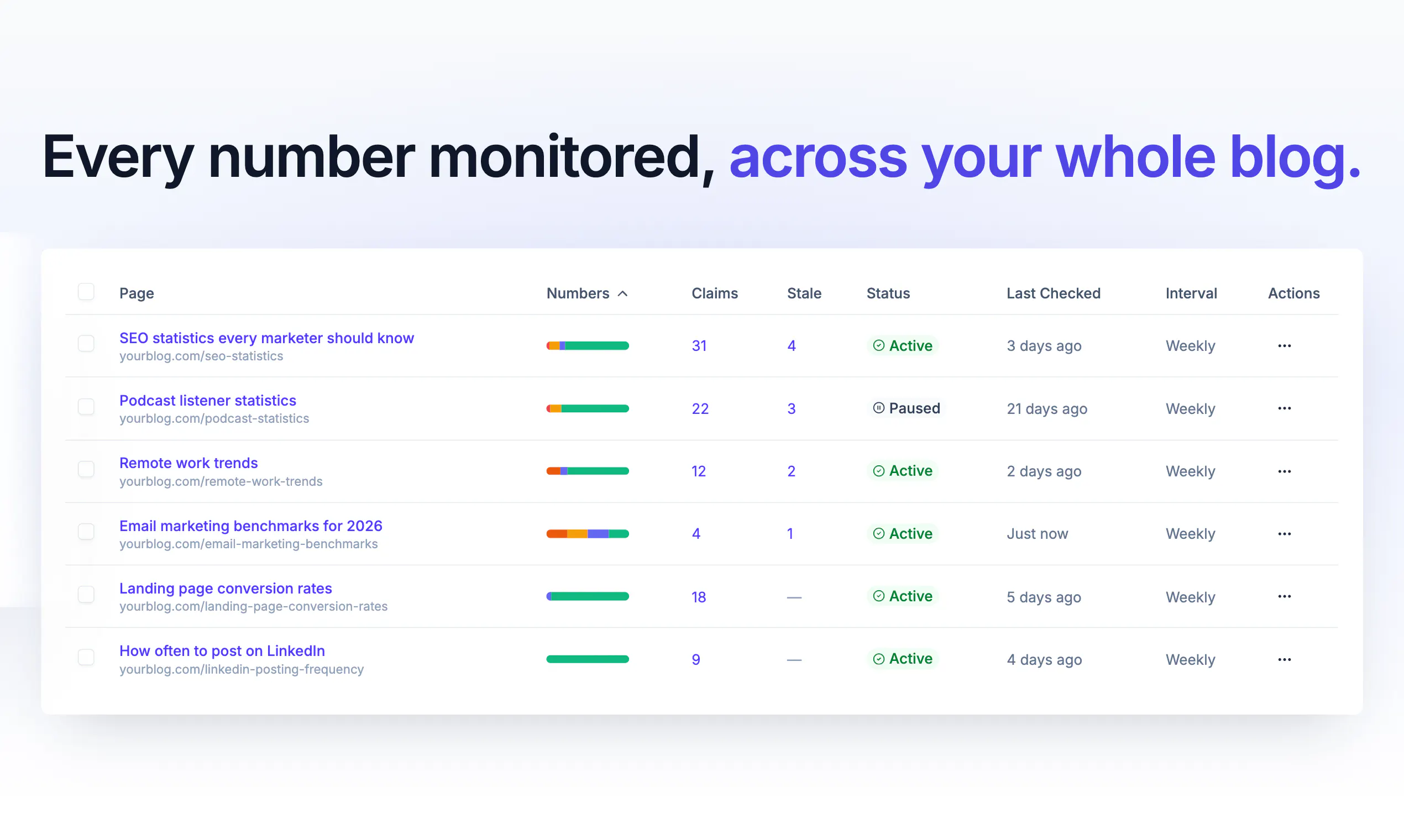This screenshot has width=1404, height=840.
Task: Click "Just now" last checked value
Action: coord(1037,534)
